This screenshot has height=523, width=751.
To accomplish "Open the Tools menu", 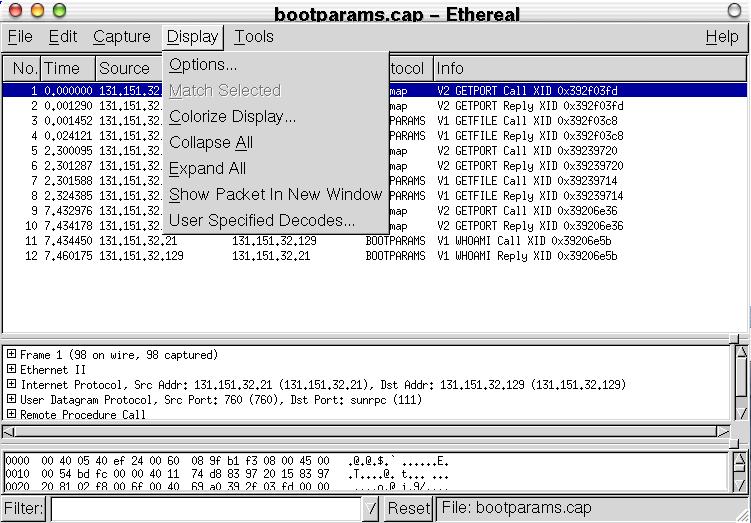I will (x=254, y=37).
